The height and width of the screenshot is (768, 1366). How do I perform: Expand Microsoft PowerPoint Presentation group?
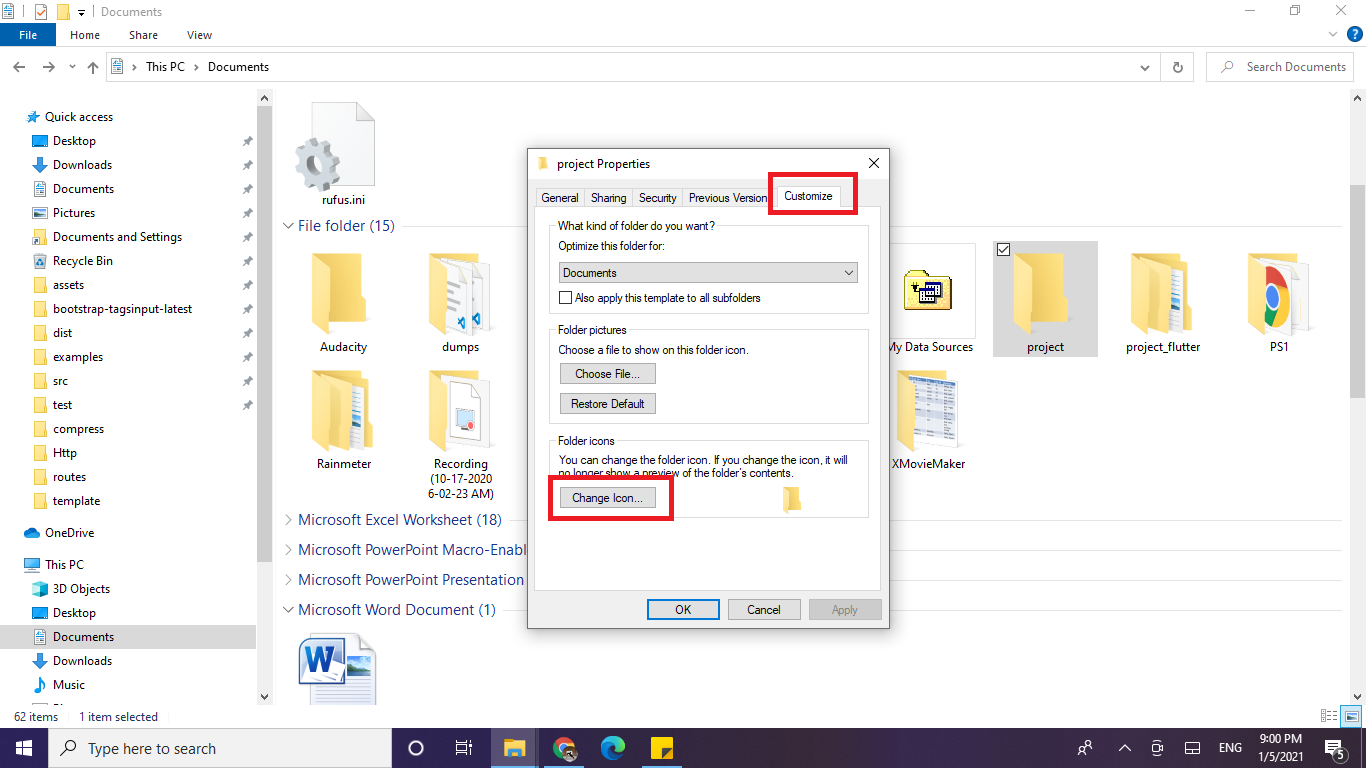click(x=289, y=580)
